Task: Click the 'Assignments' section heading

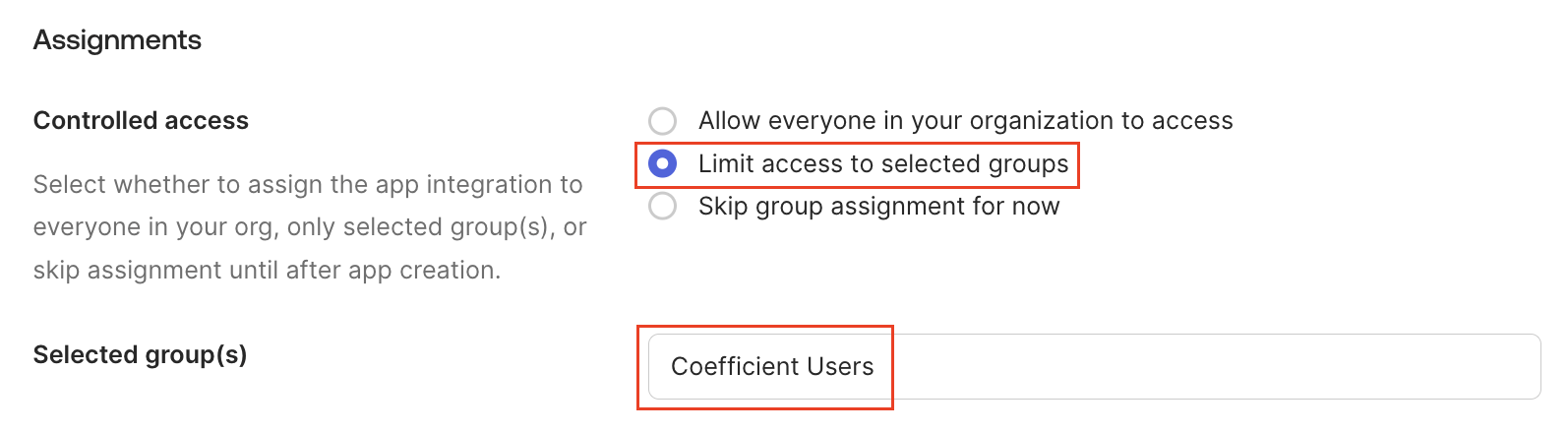Action: click(117, 40)
